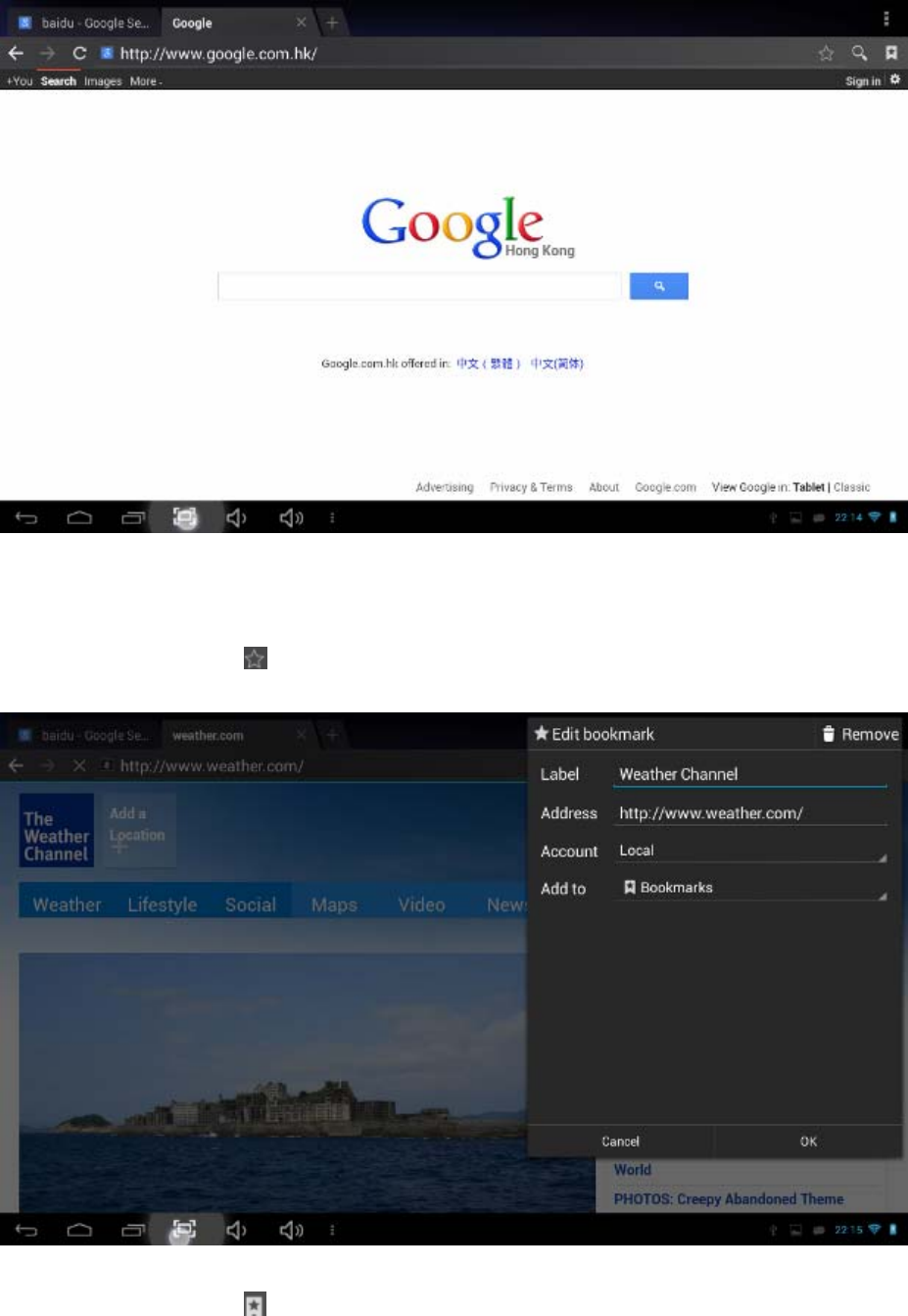Open the Weather tab on weather.com
908x1316 pixels.
pos(67,904)
